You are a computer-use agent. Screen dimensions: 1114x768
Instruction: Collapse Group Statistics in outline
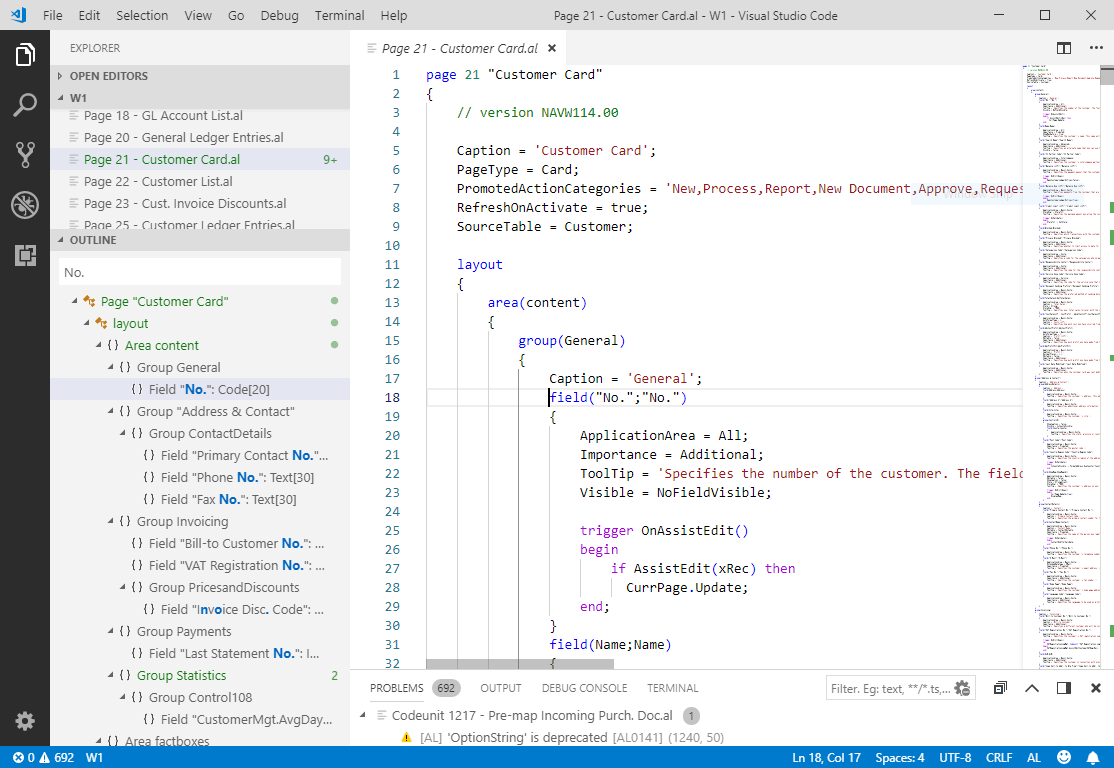[111, 676]
